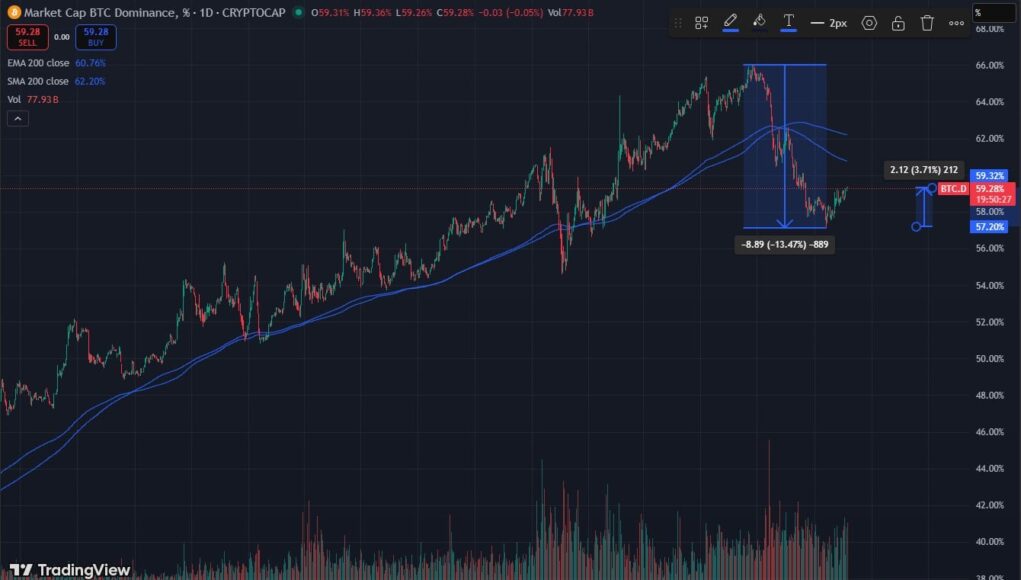Image resolution: width=1021 pixels, height=580 pixels.
Task: Open drawing settings hexagon icon
Action: point(869,22)
